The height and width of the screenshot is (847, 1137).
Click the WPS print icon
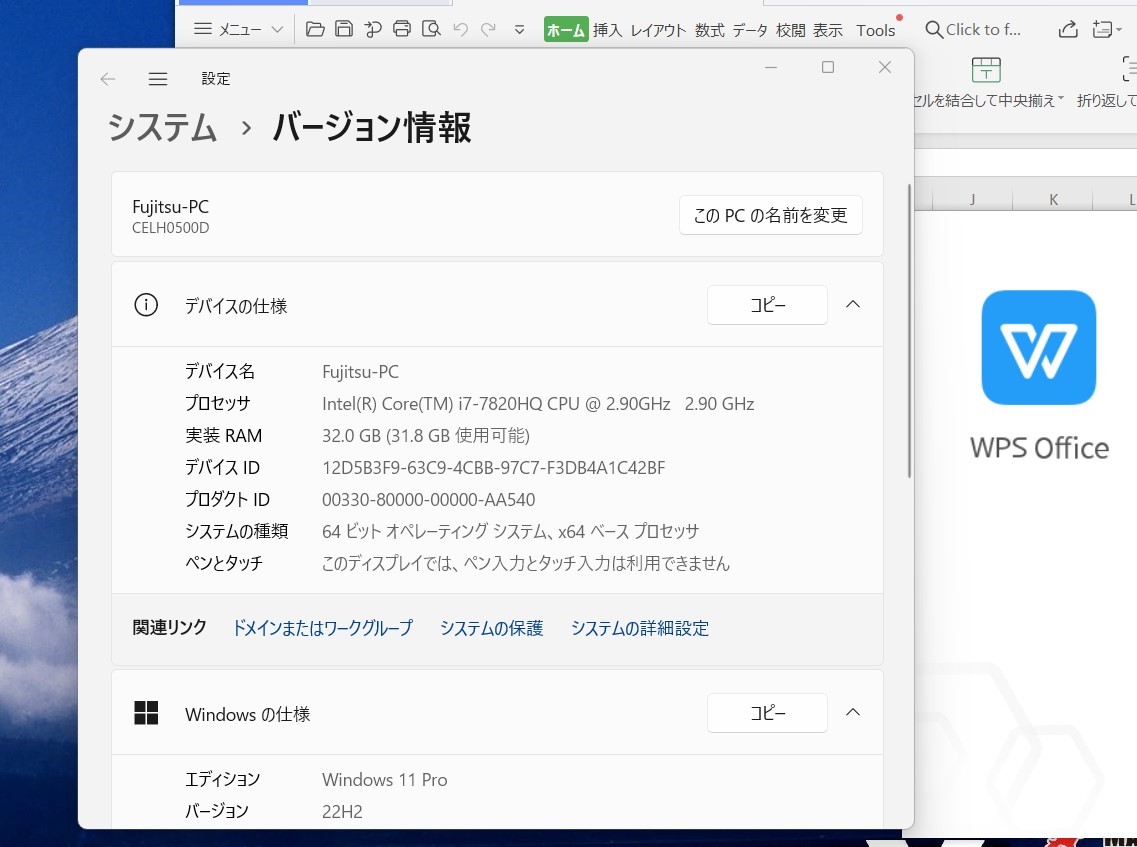point(402,29)
